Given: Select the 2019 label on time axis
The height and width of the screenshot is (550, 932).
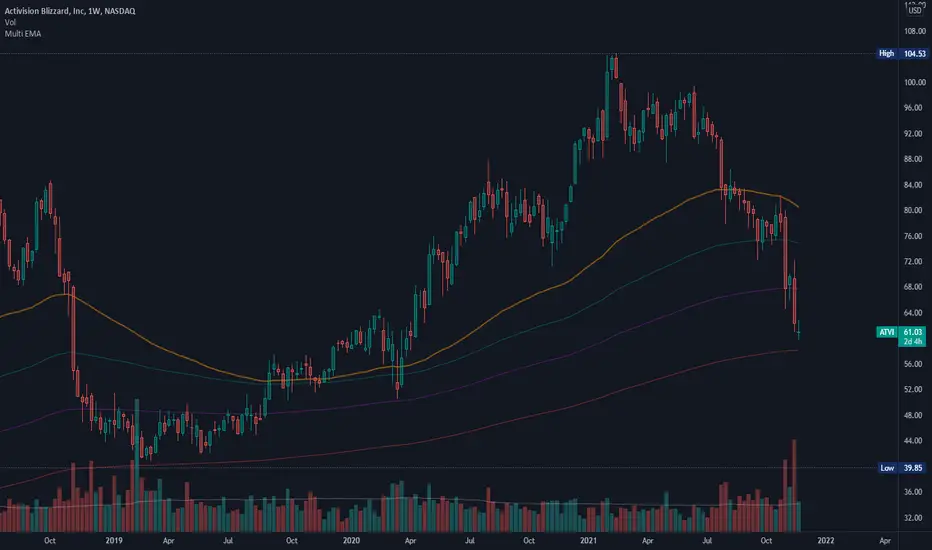Looking at the screenshot, I should (x=114, y=540).
